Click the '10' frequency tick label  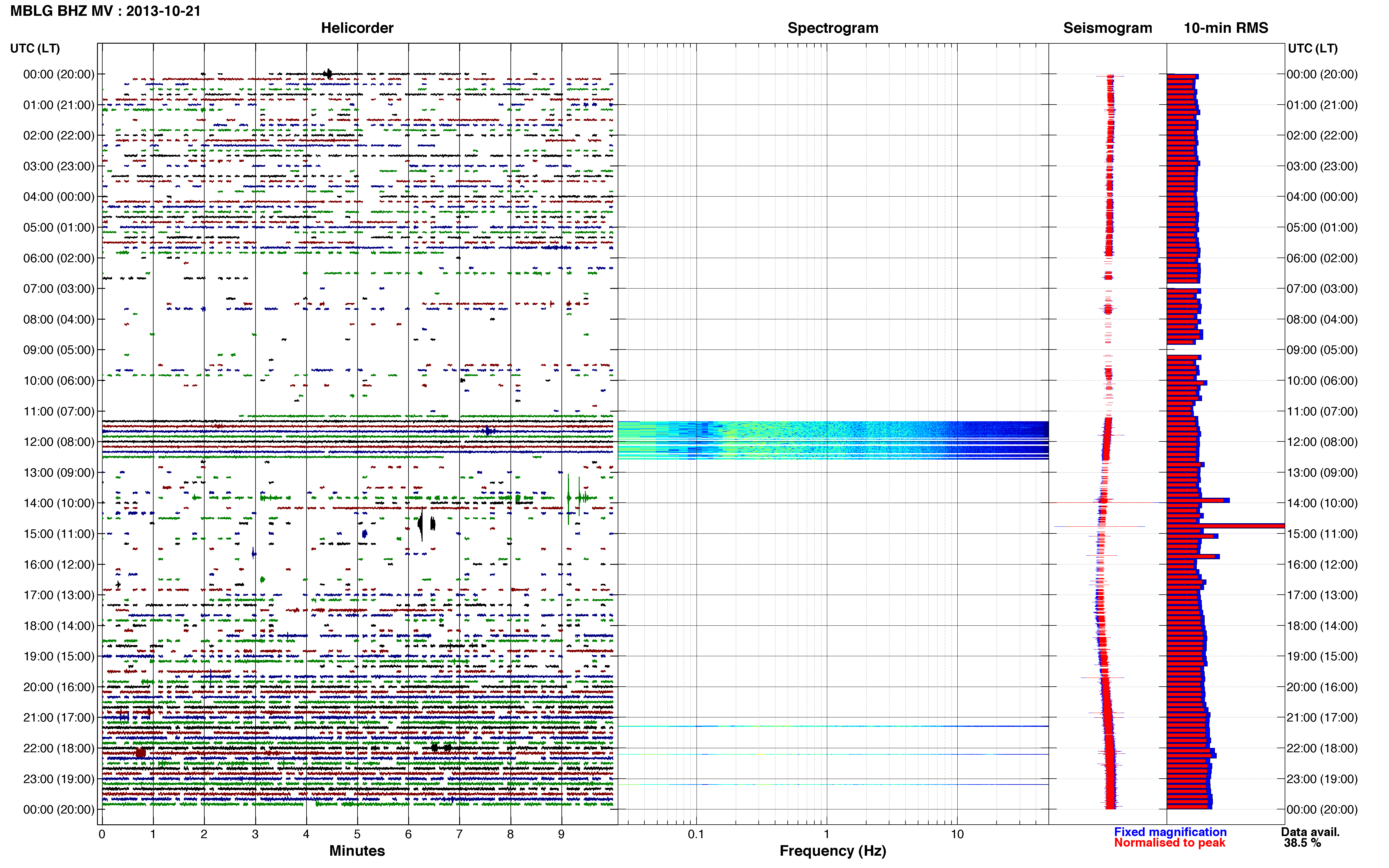click(x=957, y=833)
